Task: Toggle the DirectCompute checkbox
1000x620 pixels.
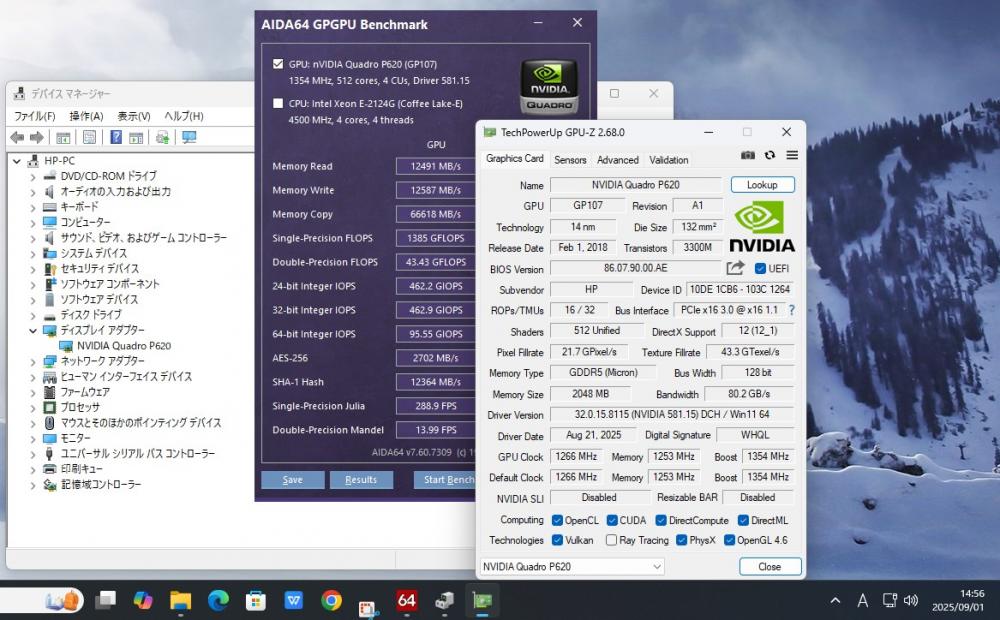Action: pyautogui.click(x=661, y=520)
